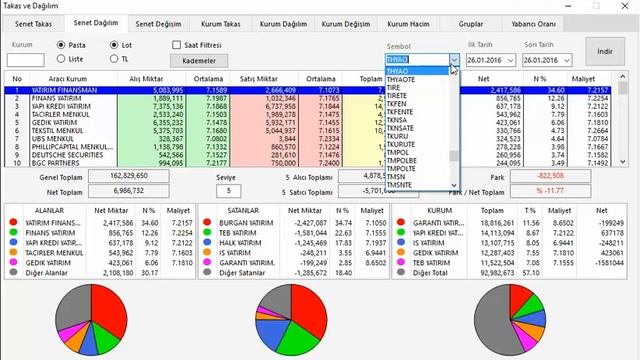Choose TKURU from symbol list

pyautogui.click(x=417, y=136)
